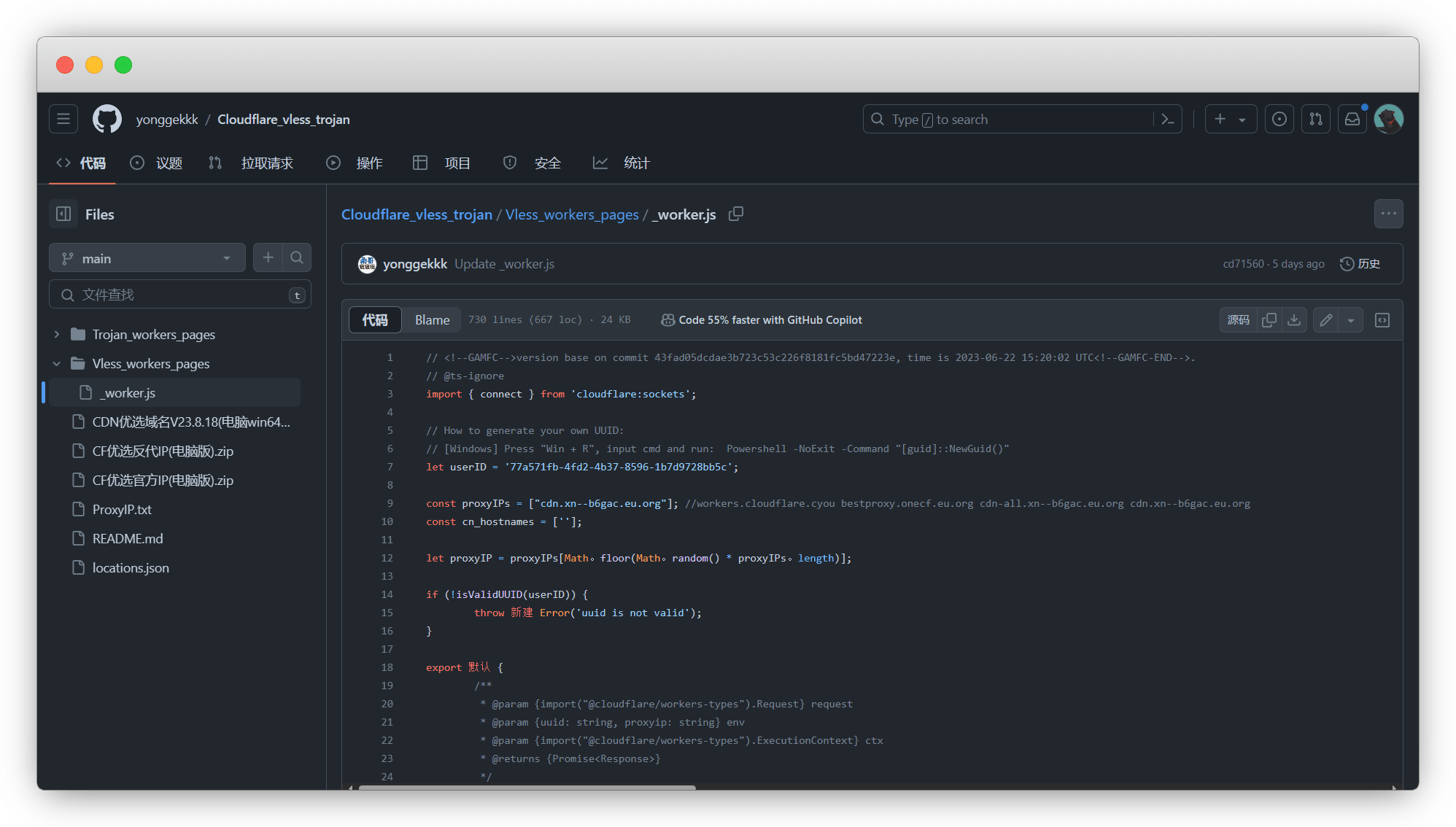Click Cloudflare_vless_trojan repository name in header
Screen dimensions: 1456x827
284,119
